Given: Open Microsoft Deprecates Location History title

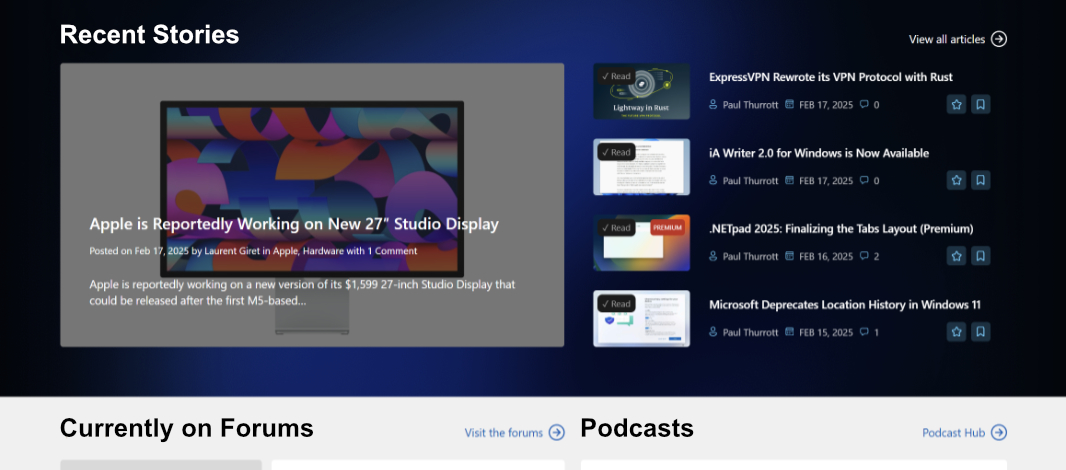Looking at the screenshot, I should 845,305.
